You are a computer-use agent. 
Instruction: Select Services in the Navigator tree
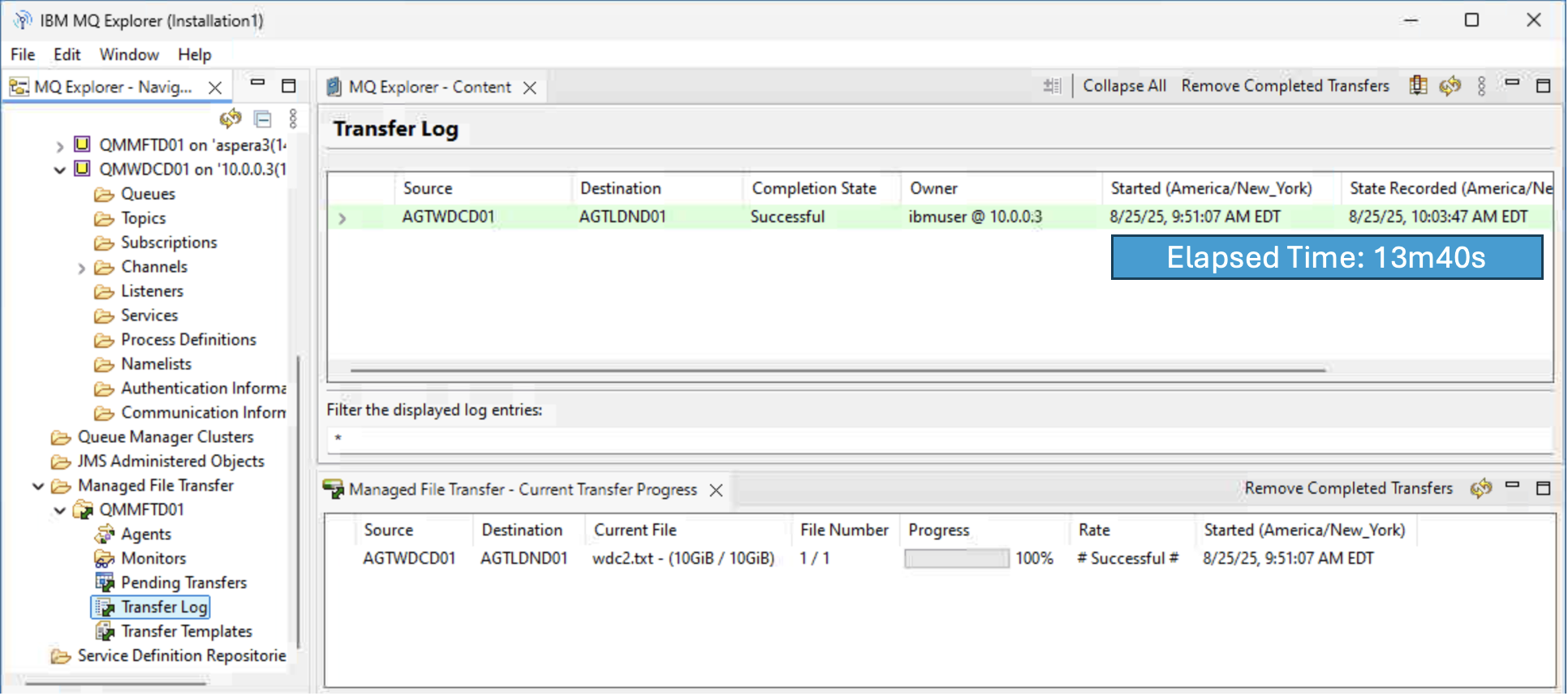pos(149,315)
